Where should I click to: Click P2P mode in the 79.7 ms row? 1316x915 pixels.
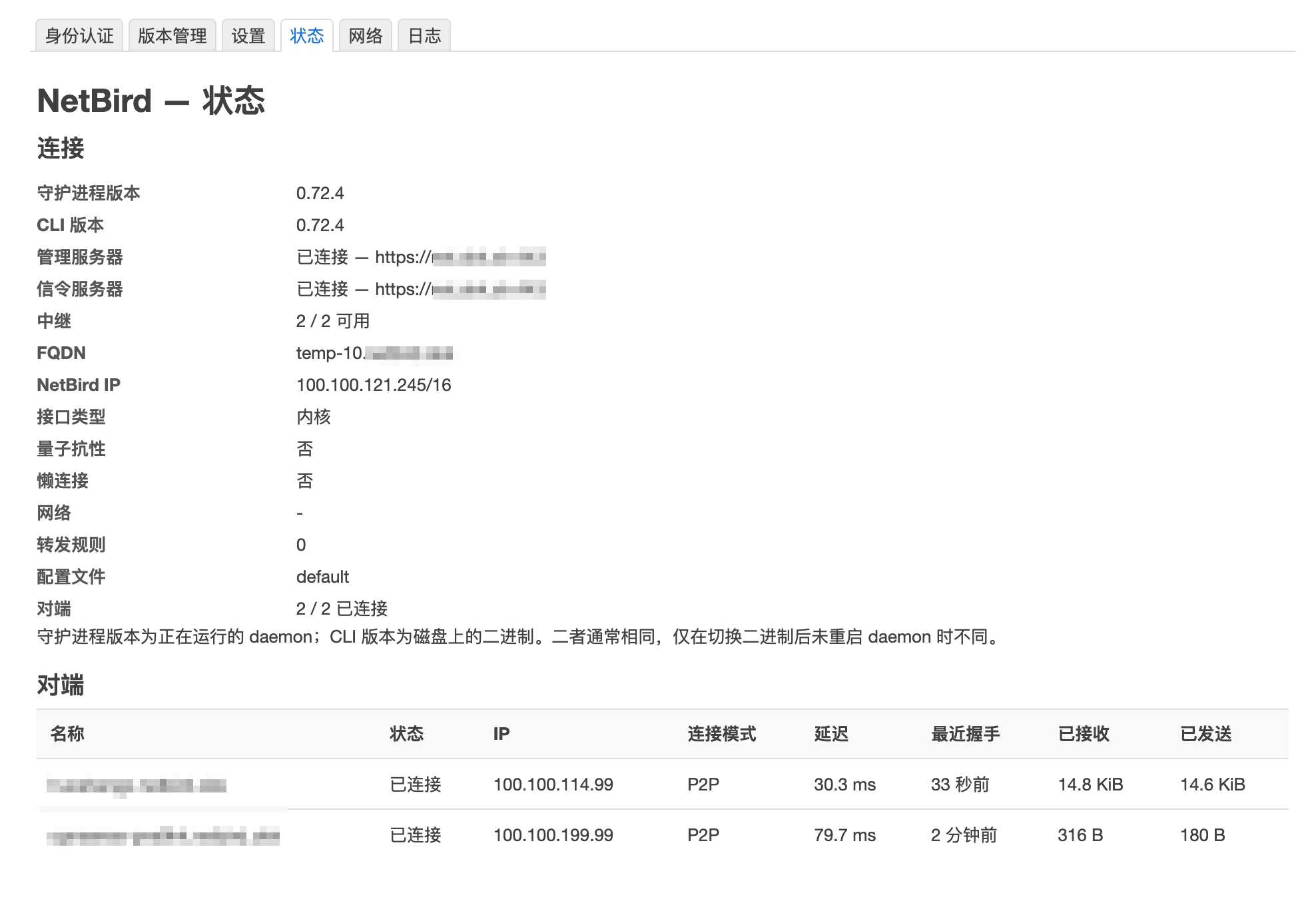[x=703, y=835]
